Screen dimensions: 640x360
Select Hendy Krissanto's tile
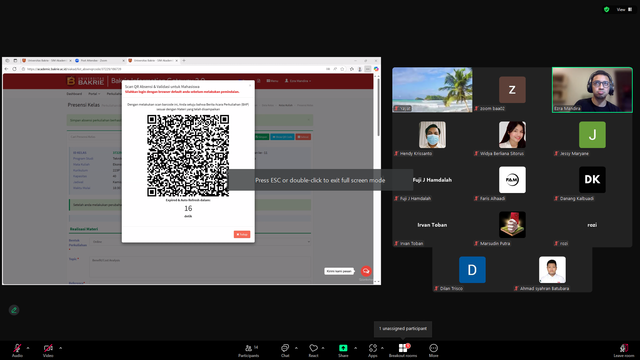coord(432,135)
